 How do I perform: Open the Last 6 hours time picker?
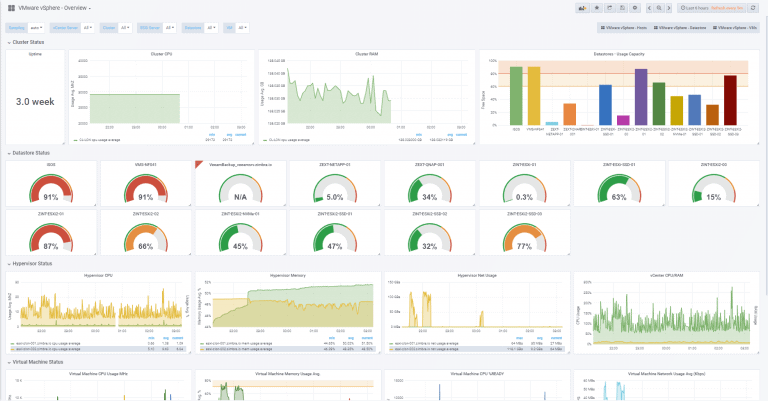coord(711,8)
